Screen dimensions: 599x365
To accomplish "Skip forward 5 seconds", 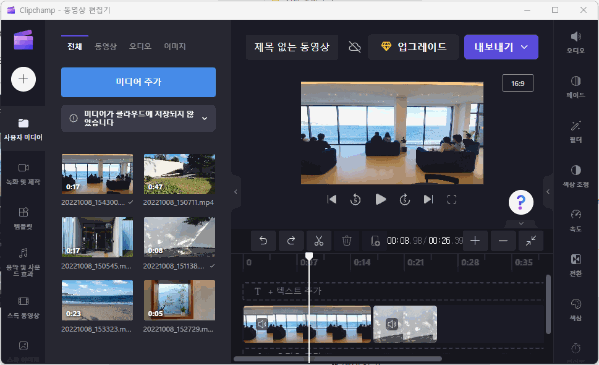I will click(405, 199).
